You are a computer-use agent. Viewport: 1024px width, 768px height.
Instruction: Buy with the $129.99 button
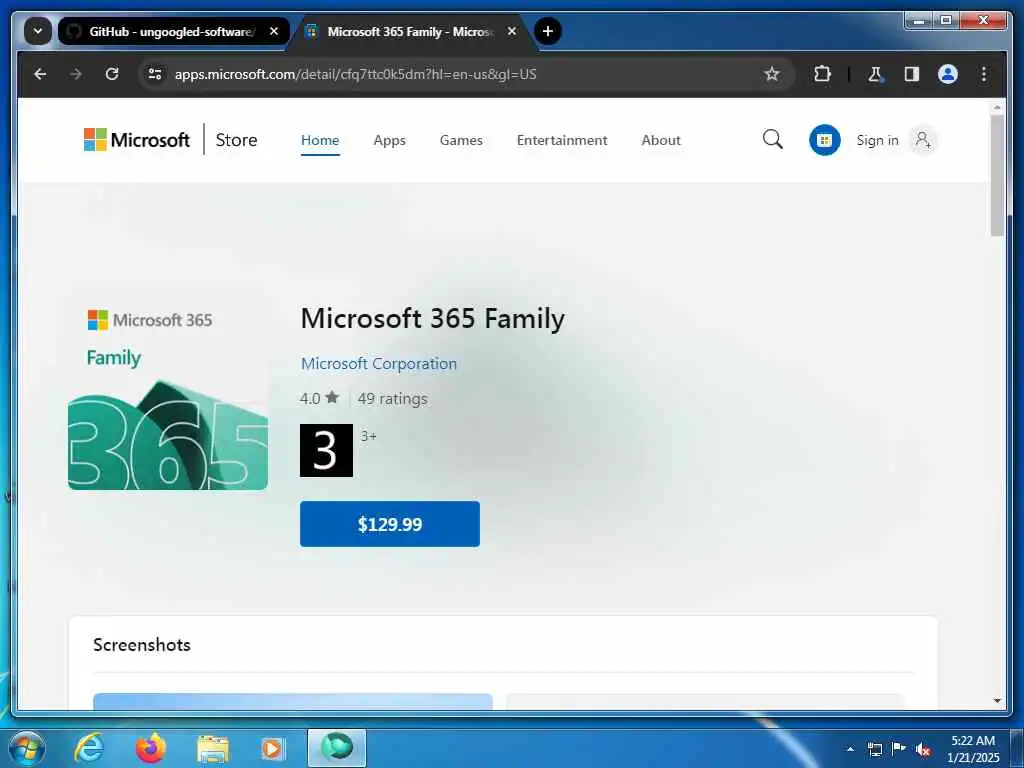tap(390, 524)
